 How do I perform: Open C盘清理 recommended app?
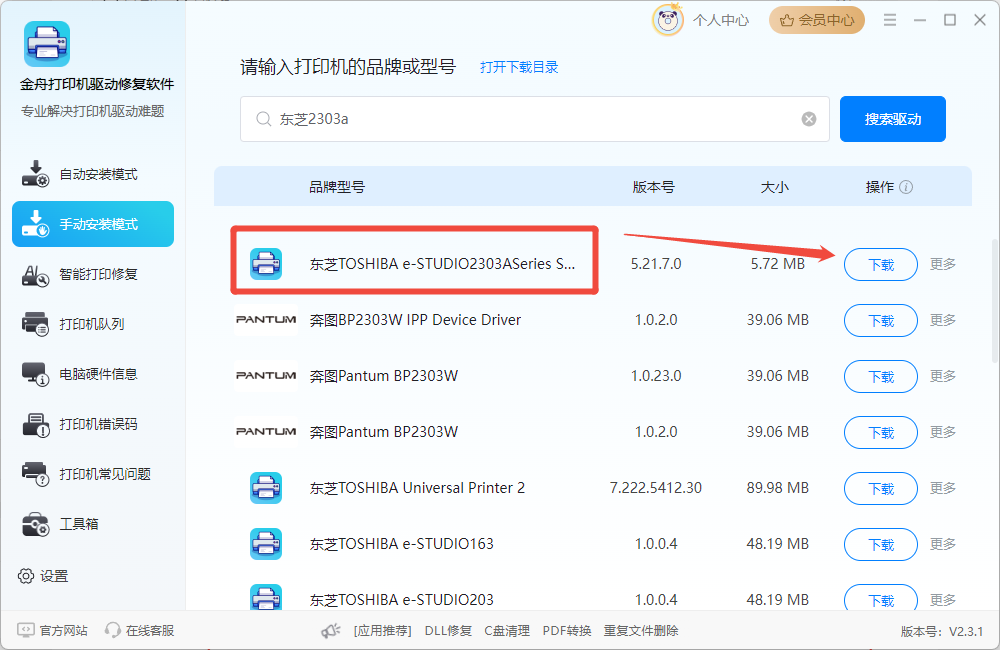pyautogui.click(x=507, y=631)
